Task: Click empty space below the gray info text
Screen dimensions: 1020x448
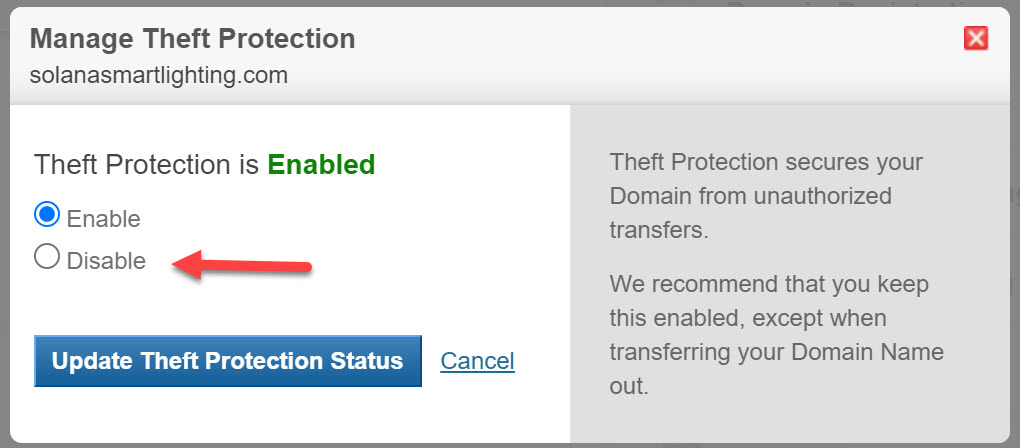Action: pos(787,421)
